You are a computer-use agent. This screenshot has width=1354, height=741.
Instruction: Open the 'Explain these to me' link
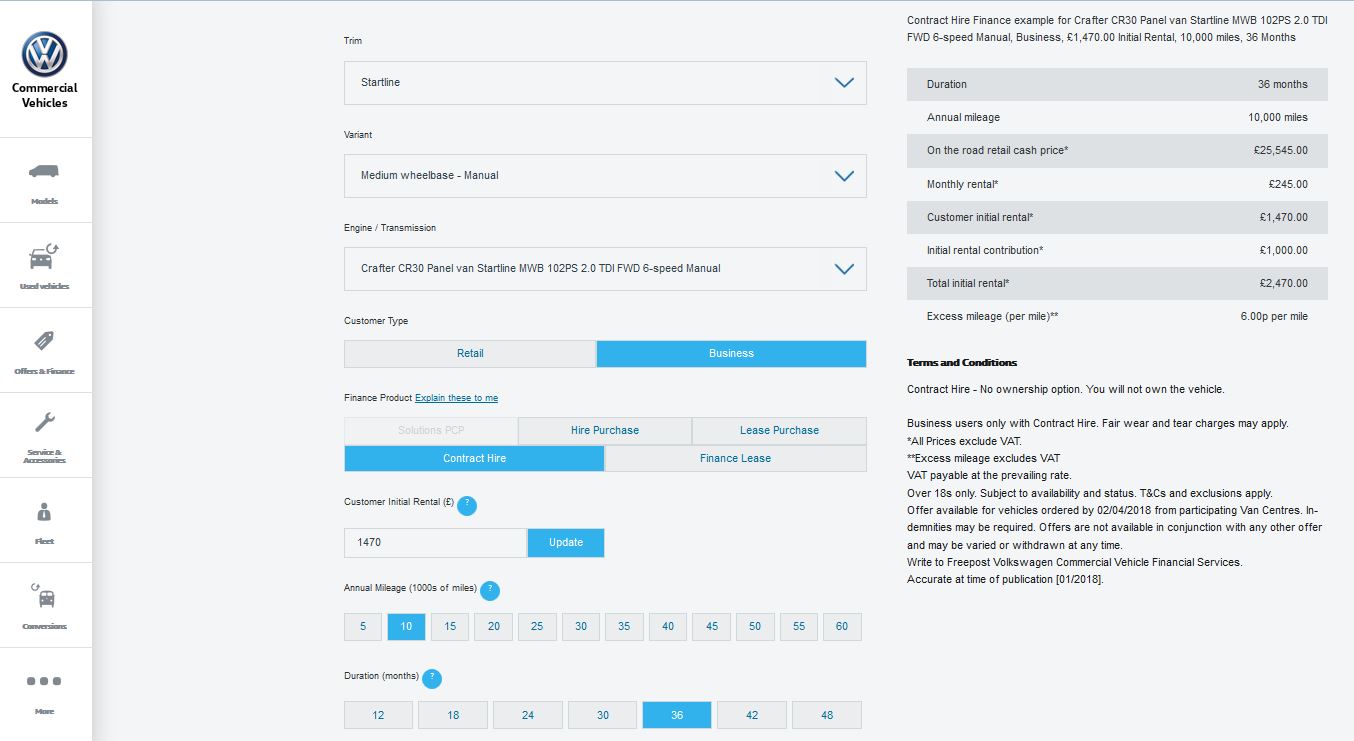coord(456,398)
